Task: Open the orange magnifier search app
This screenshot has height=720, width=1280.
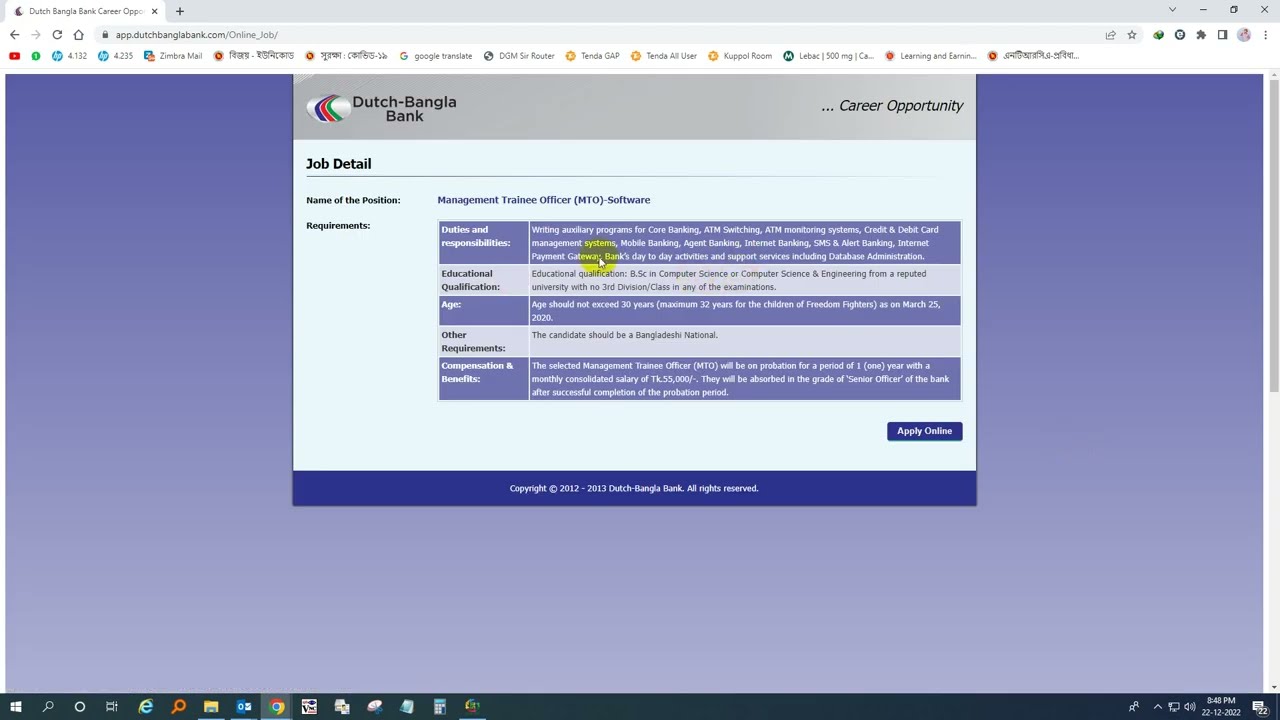Action: 179,707
